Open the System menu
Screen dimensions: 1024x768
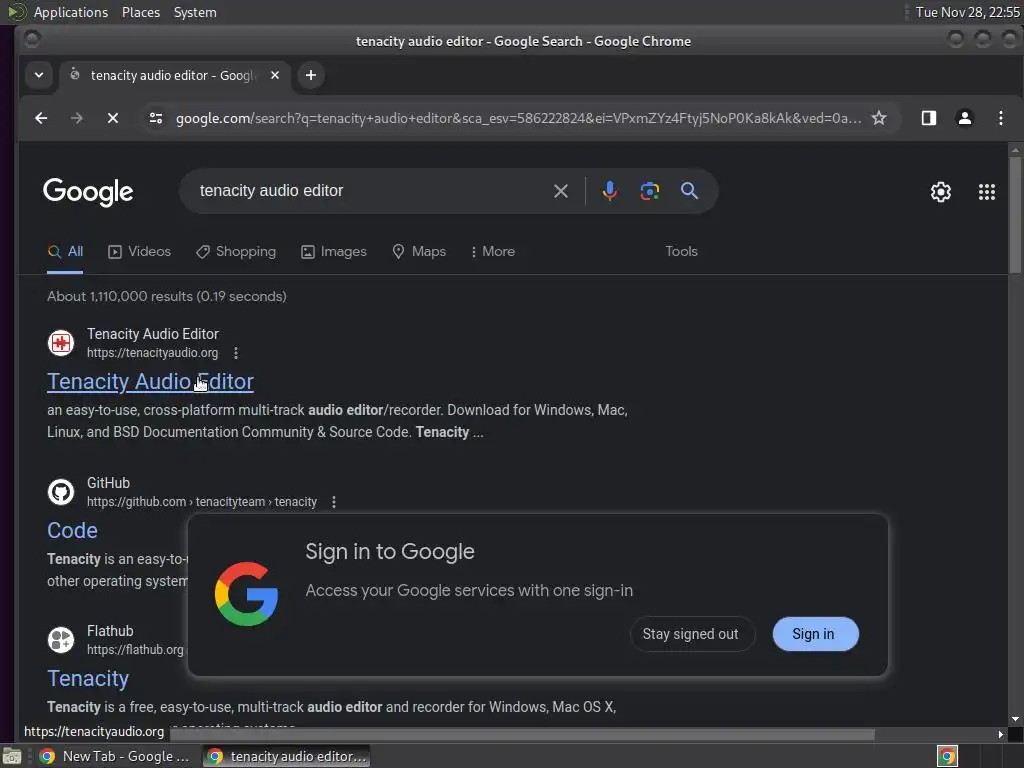click(195, 12)
